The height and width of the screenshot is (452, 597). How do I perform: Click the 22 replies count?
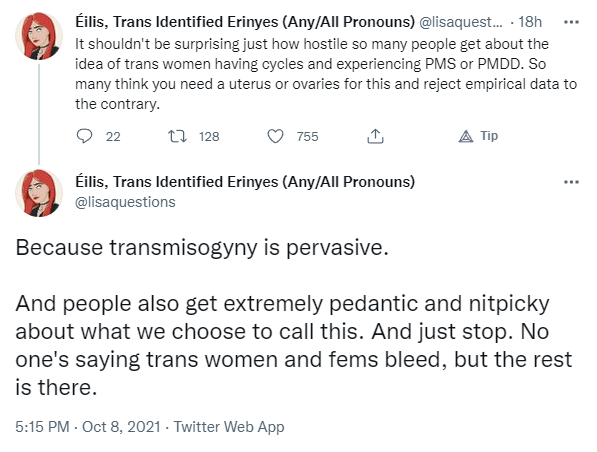click(x=113, y=136)
